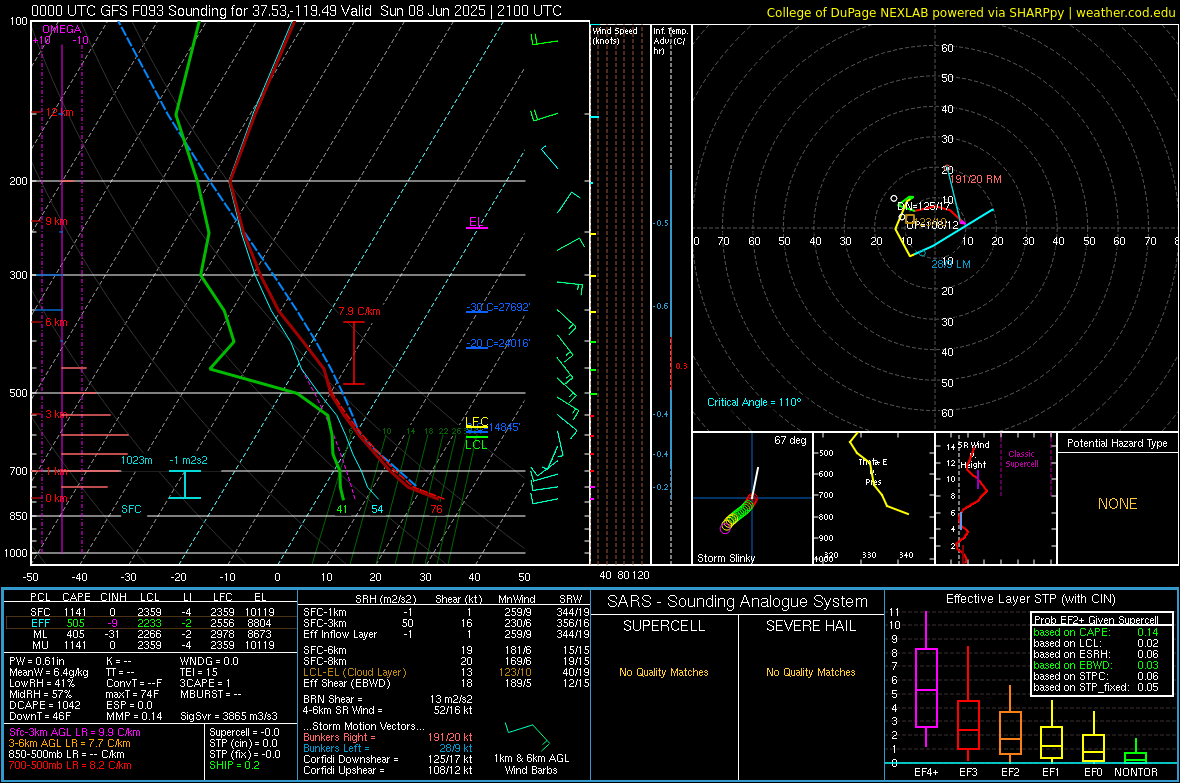Click the -1 m2s2 helicity label

(x=188, y=460)
